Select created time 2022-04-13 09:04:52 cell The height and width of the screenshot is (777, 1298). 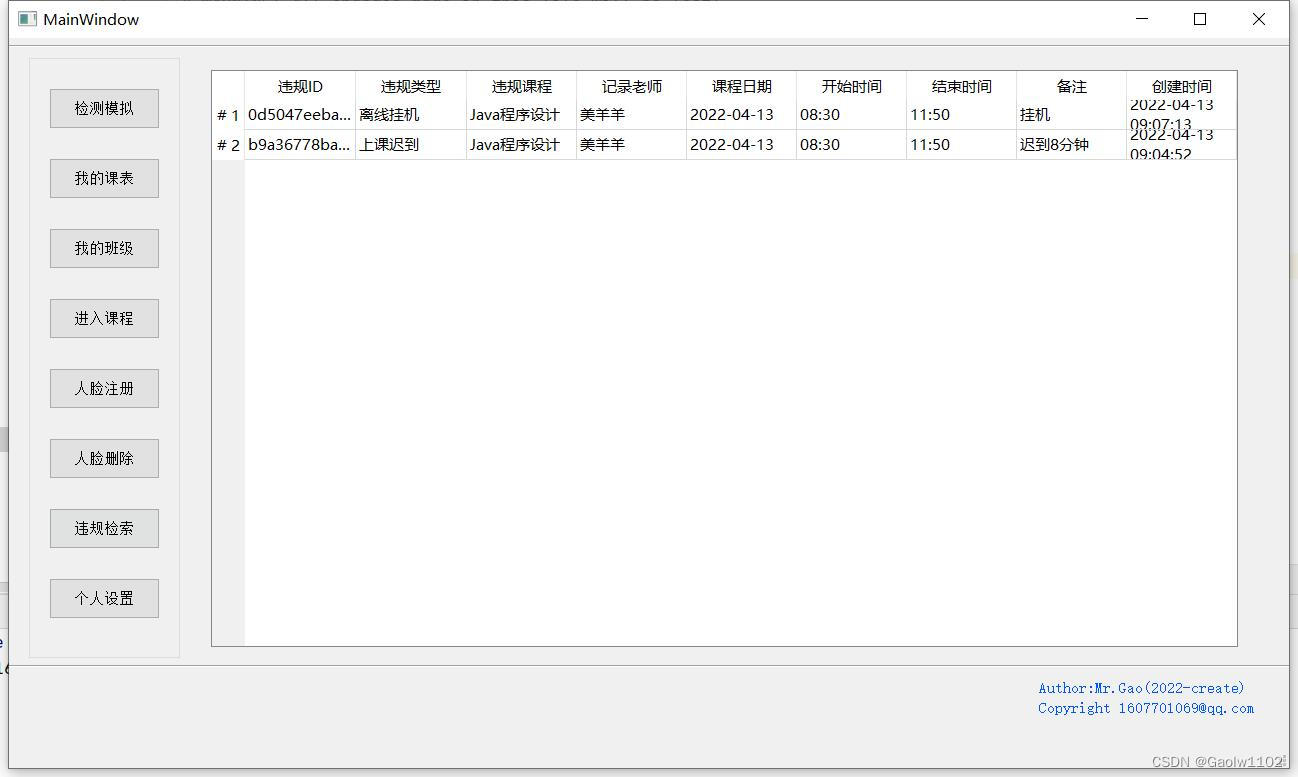coord(1181,145)
